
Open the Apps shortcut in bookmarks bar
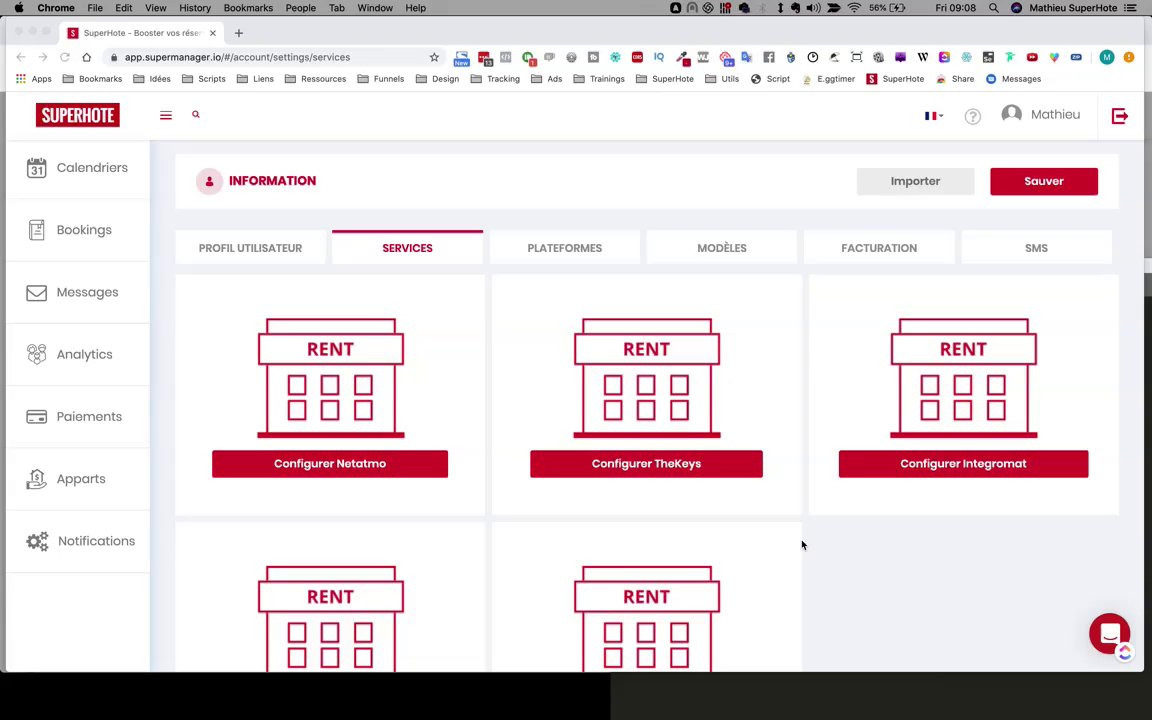pyautogui.click(x=34, y=79)
